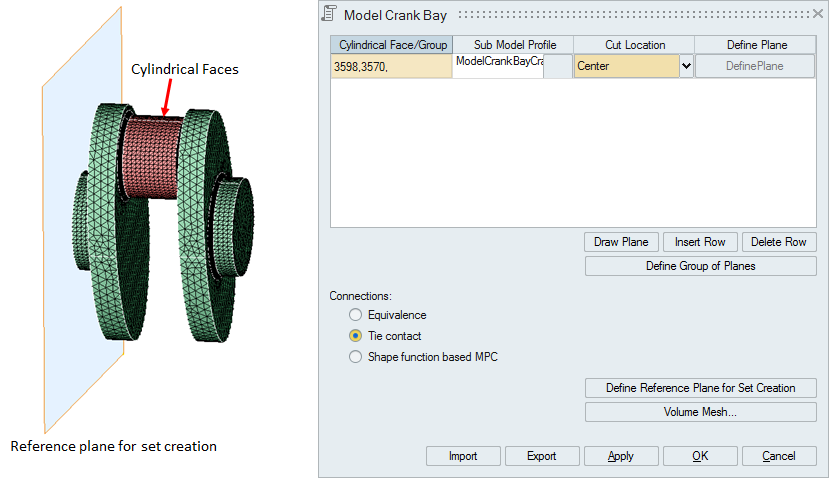Open Define Group of Planes
Viewport: 829px width, 478px height.
[700, 266]
